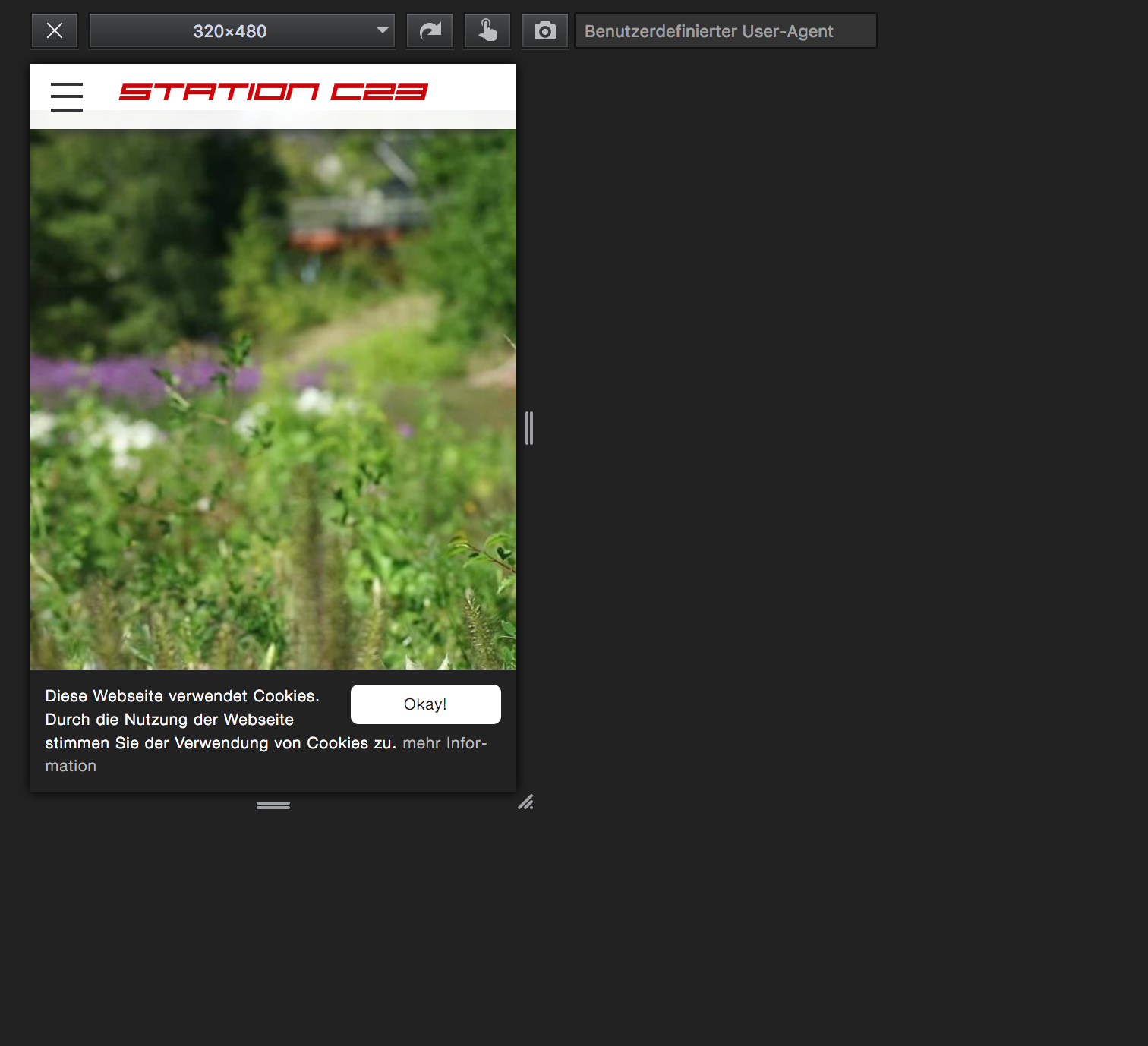Take a screenshot with the camera icon

click(x=545, y=31)
